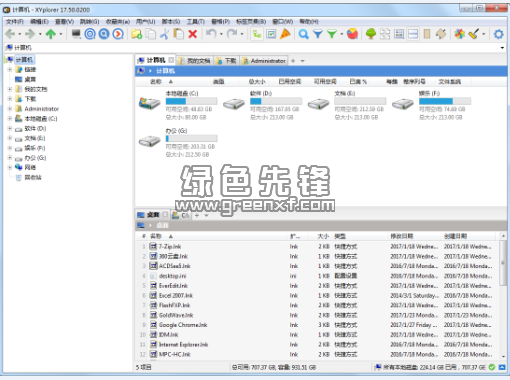The image size is (510, 380).
Task: Toggle the checkbox-style selection toolbar button
Action: tap(271, 34)
